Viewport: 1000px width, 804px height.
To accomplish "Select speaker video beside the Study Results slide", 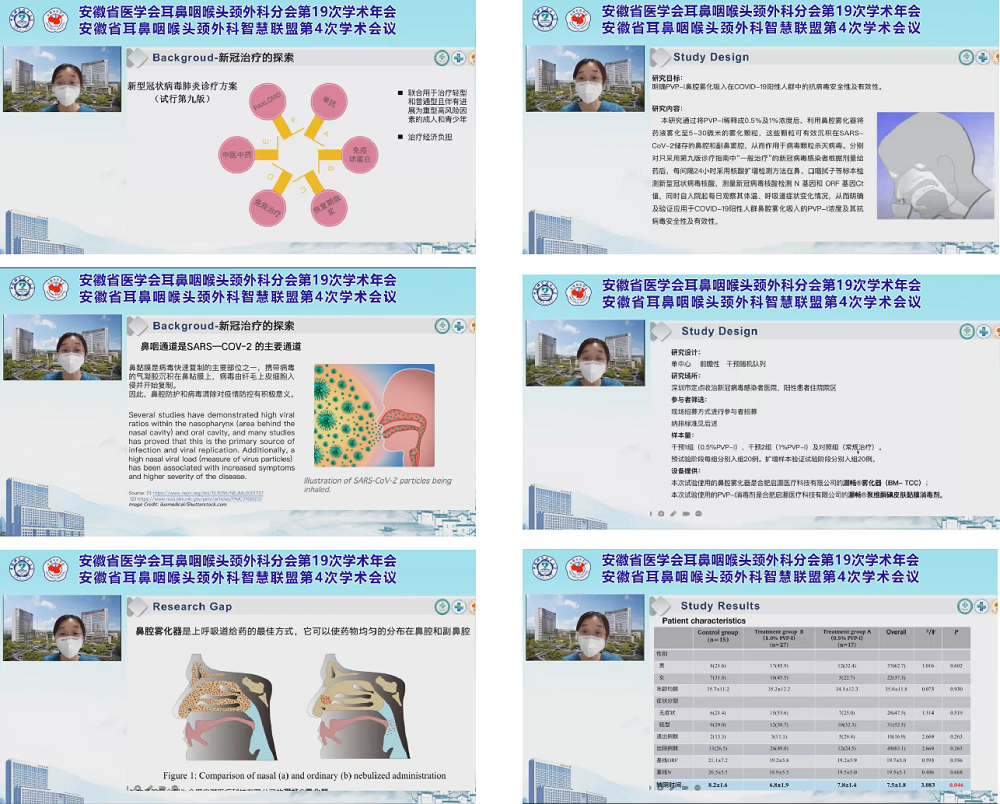I will coord(585,627).
